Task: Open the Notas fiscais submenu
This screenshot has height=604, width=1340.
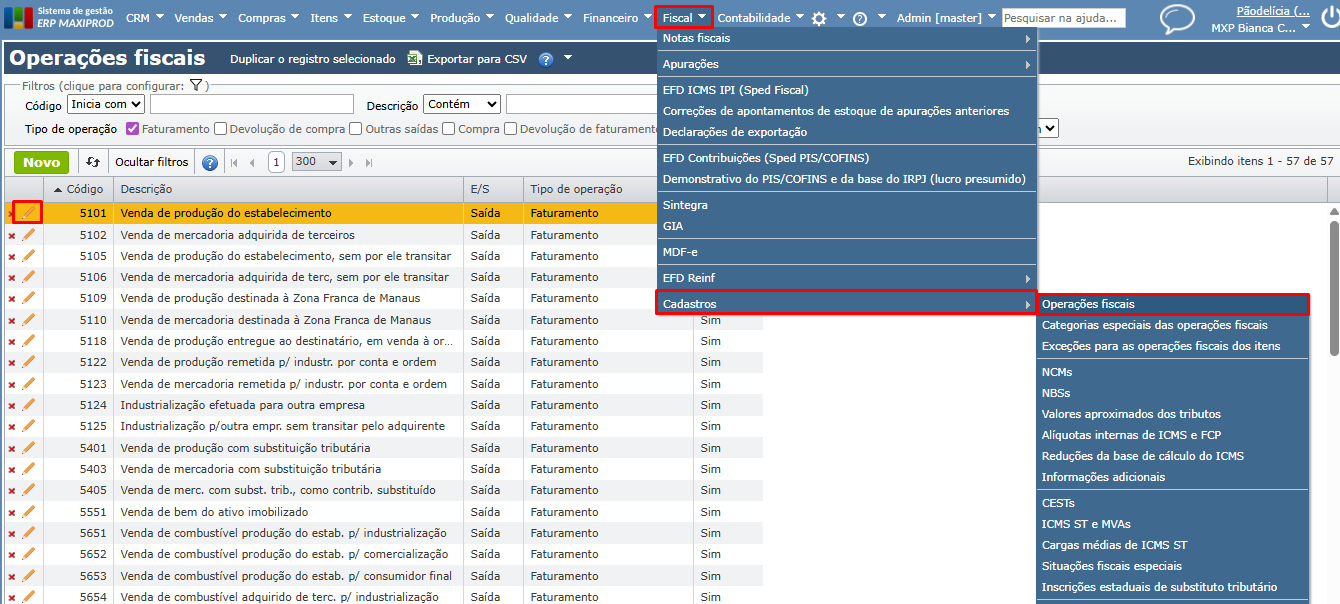Action: tap(846, 38)
